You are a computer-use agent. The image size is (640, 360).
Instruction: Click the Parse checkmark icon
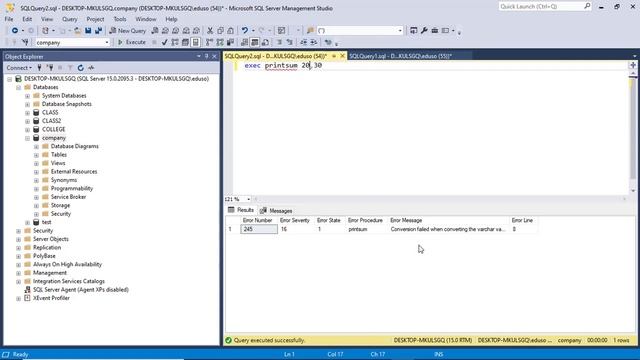164,42
